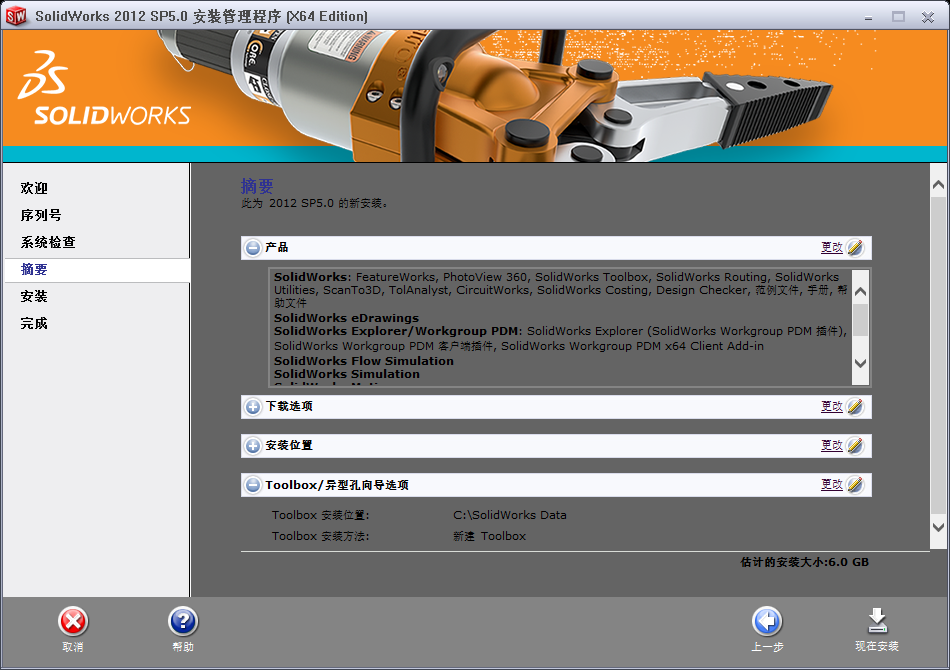Click the 更改 link for 下载选项

(832, 406)
